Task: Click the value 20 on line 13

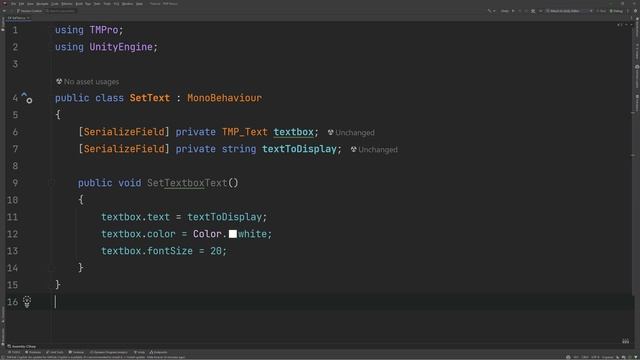Action: pos(216,251)
